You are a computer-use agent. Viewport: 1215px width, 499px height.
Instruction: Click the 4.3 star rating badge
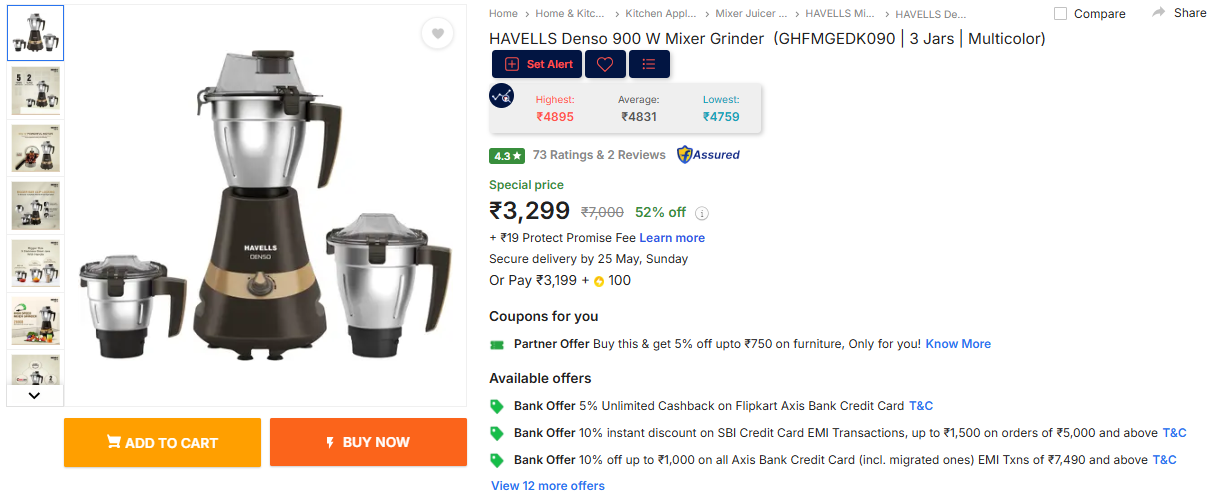click(x=507, y=156)
